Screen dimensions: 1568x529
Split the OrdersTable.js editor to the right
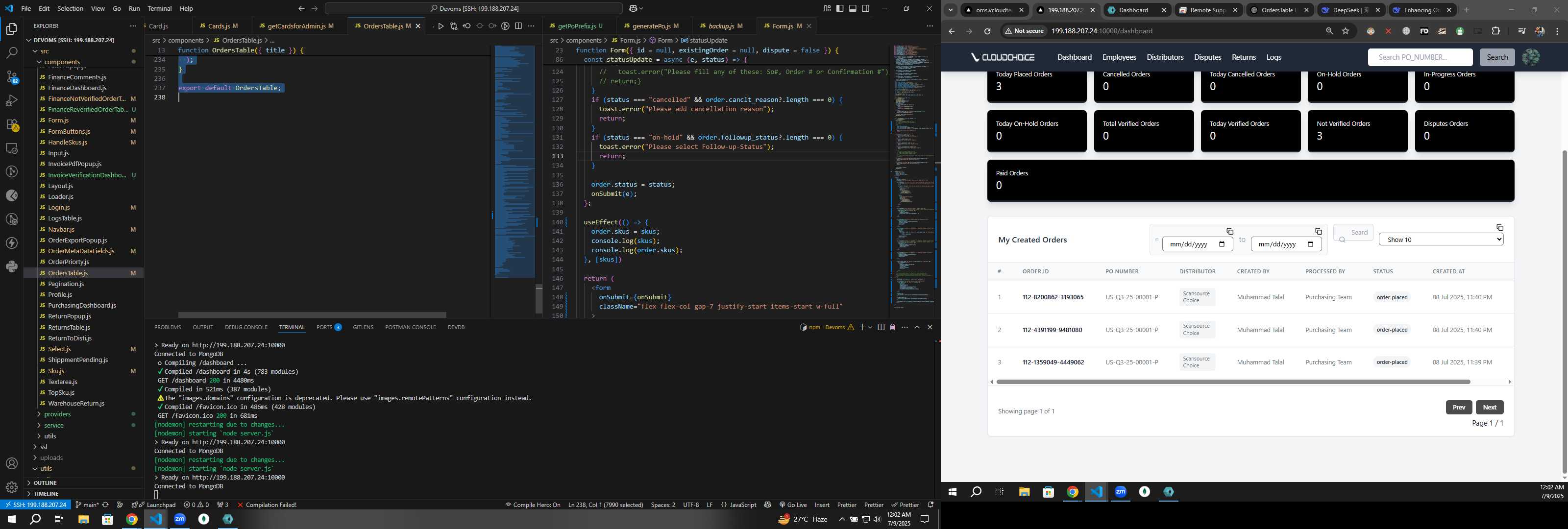518,26
